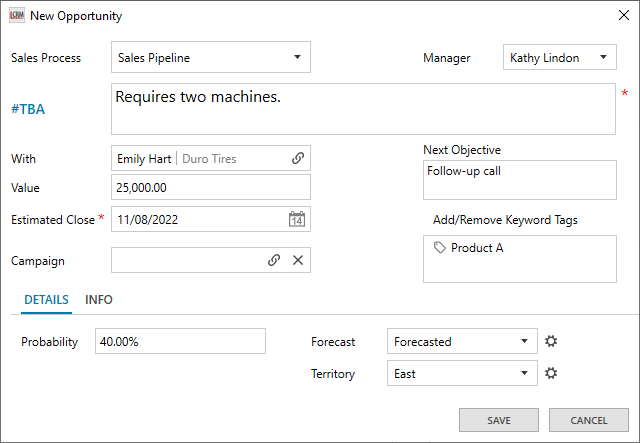
Task: Open the Estimated Close calendar picker
Action: (x=296, y=219)
